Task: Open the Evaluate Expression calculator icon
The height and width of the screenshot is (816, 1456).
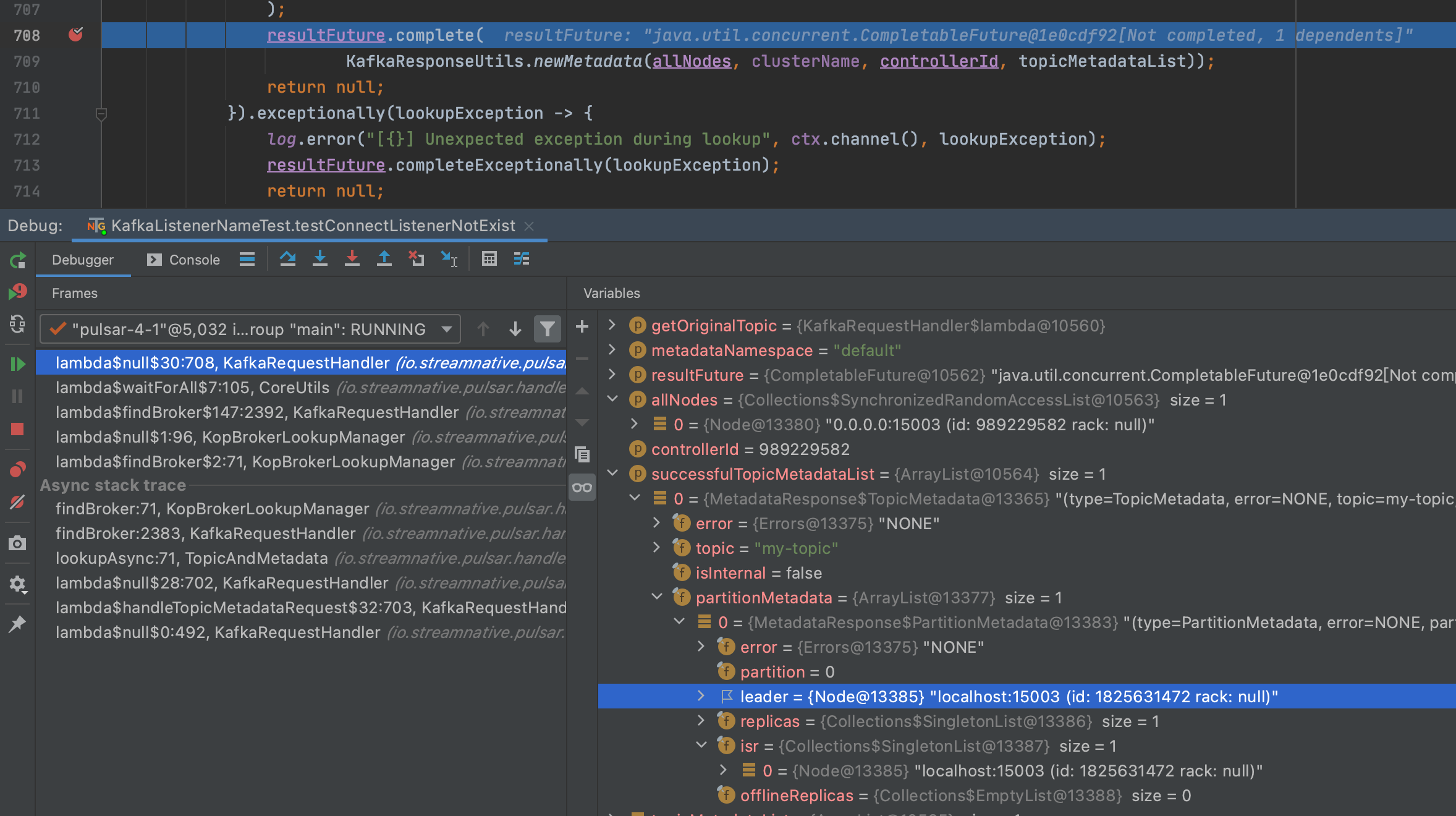Action: pyautogui.click(x=489, y=258)
